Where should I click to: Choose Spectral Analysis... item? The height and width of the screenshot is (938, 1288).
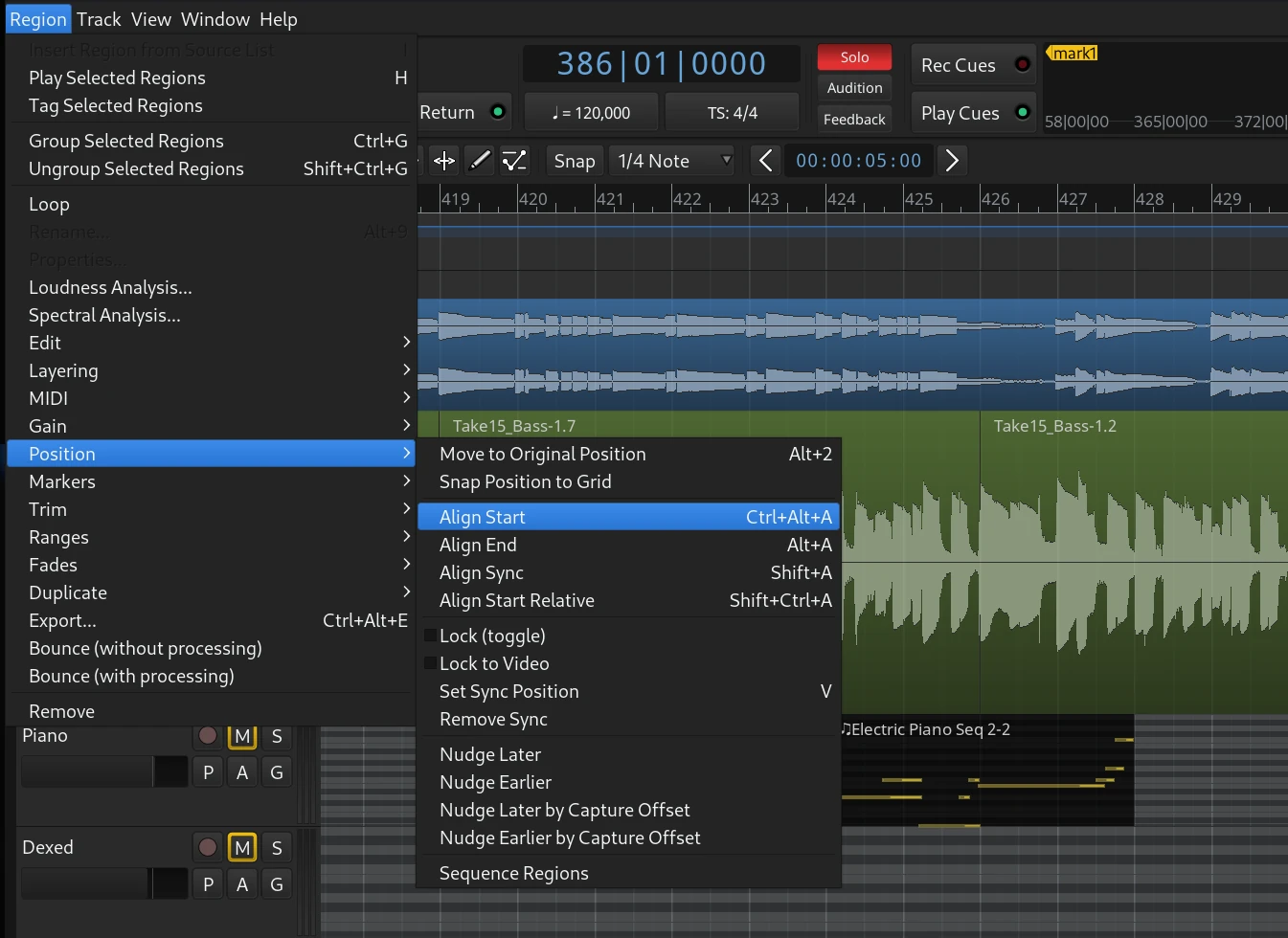click(211, 315)
